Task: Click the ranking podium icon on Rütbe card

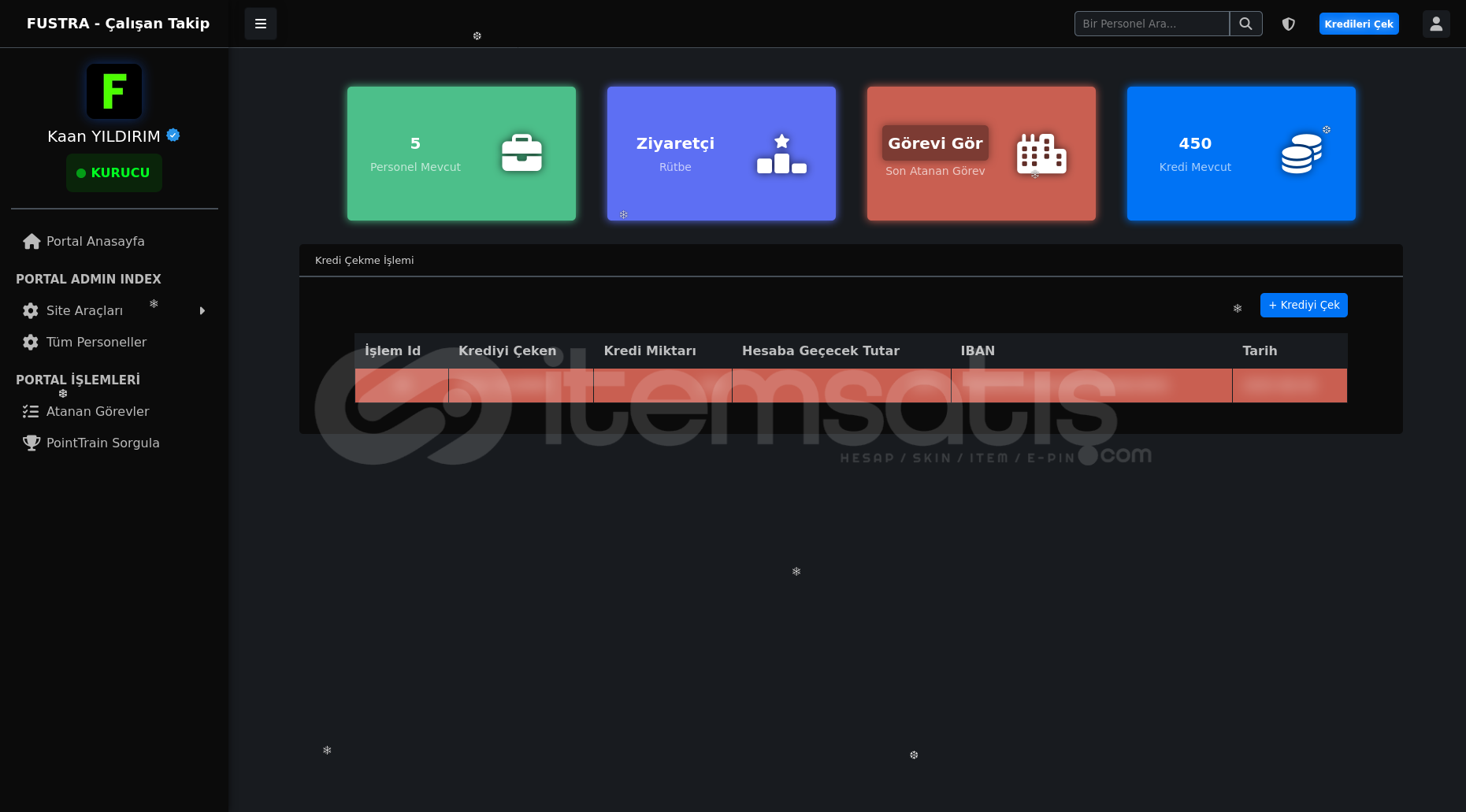Action: pos(781,154)
